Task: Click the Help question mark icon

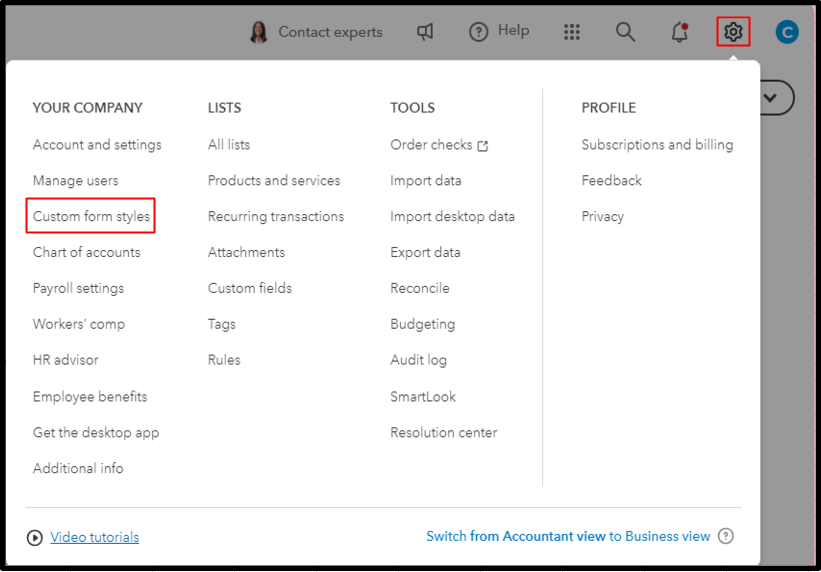Action: pyautogui.click(x=478, y=32)
